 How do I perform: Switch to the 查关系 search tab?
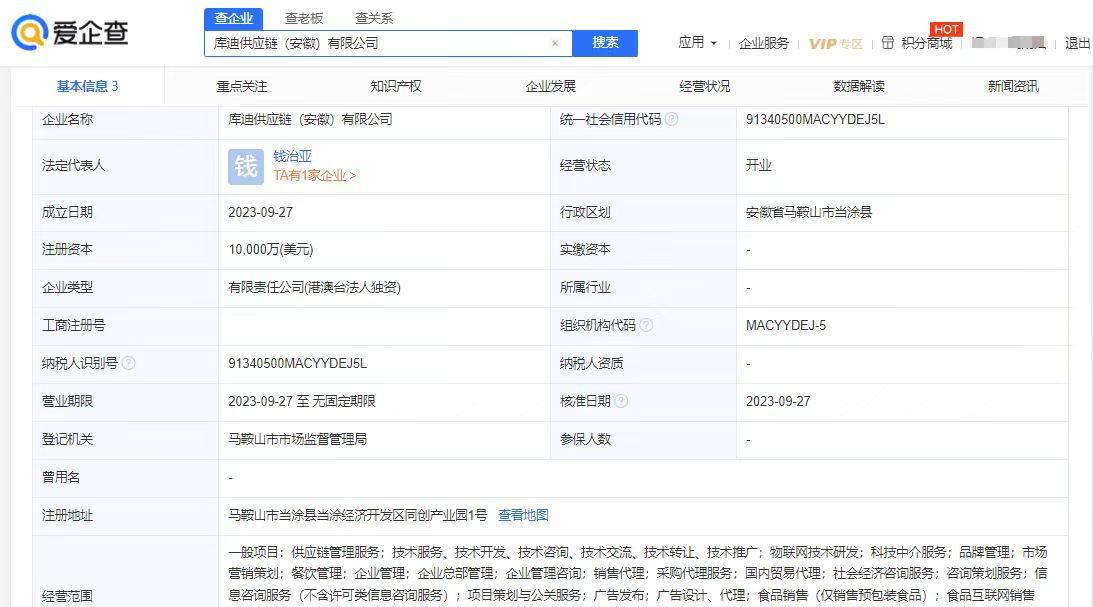click(374, 18)
